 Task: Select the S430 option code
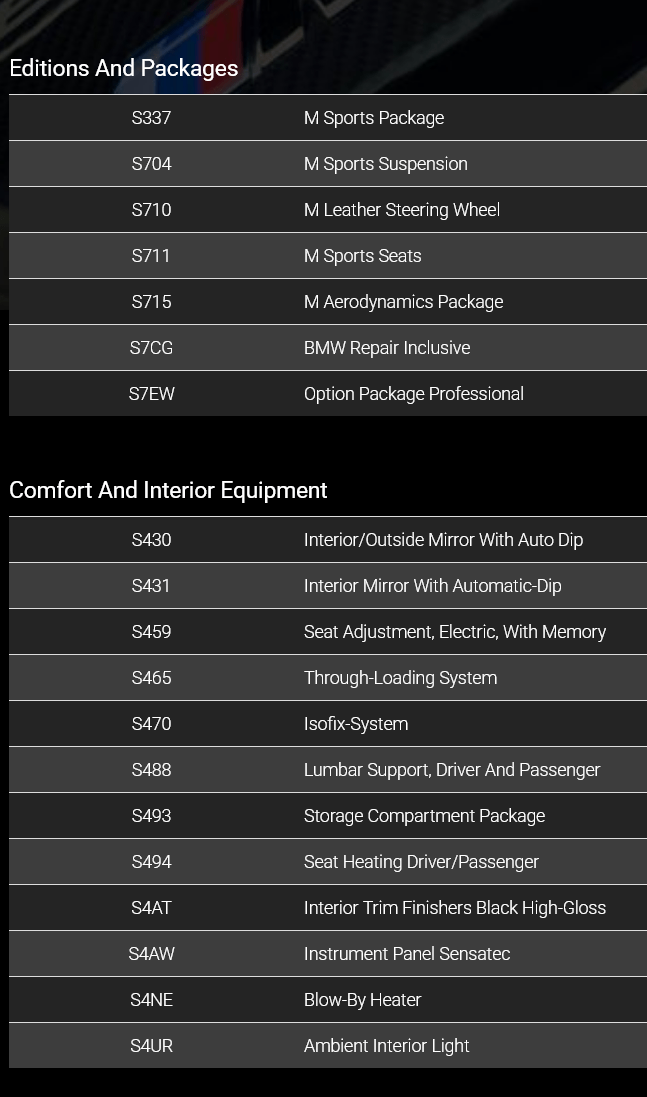pyautogui.click(x=151, y=540)
